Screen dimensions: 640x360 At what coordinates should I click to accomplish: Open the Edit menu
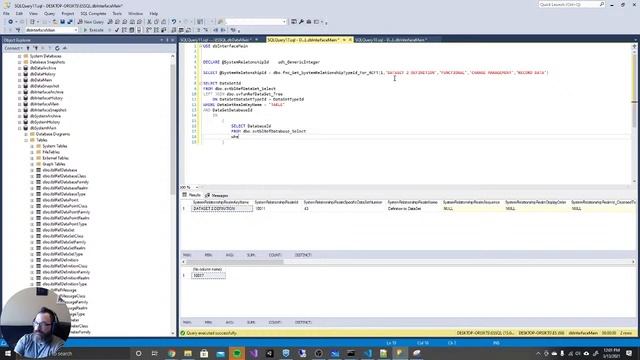[x=19, y=13]
